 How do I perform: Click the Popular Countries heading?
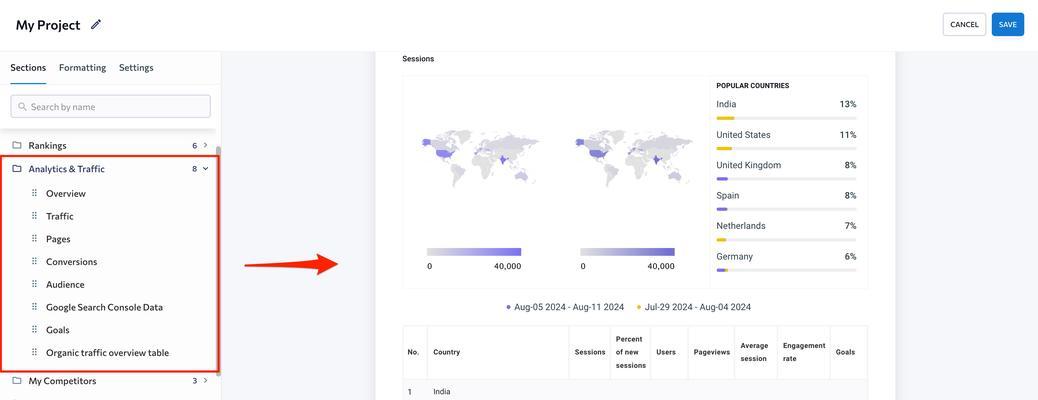coord(753,85)
